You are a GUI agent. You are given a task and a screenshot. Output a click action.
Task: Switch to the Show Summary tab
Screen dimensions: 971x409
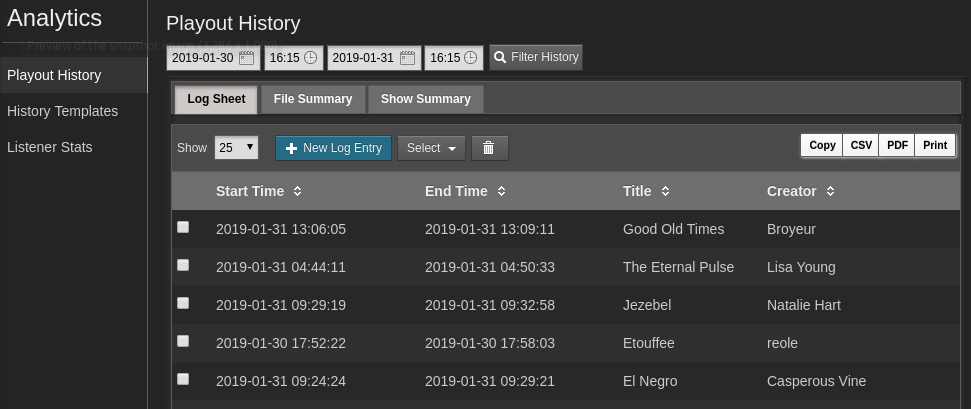(425, 99)
